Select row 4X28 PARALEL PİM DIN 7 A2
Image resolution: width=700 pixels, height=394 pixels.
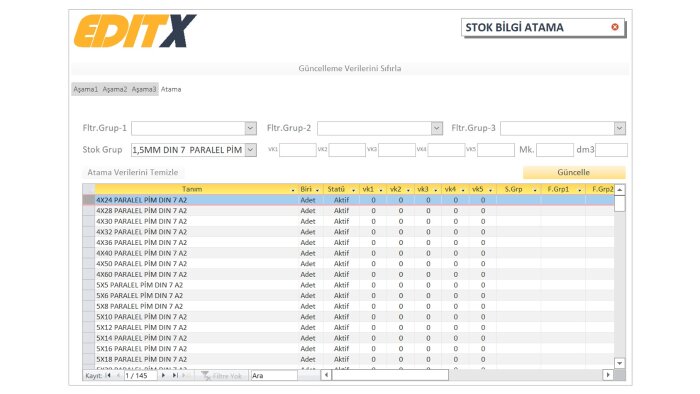coord(348,211)
